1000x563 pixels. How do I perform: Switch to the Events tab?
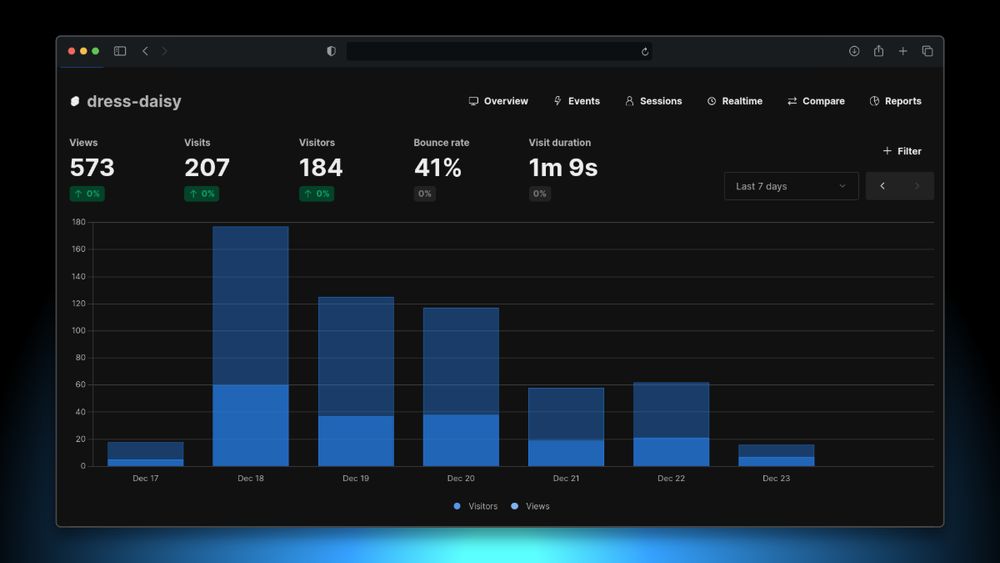pyautogui.click(x=577, y=101)
